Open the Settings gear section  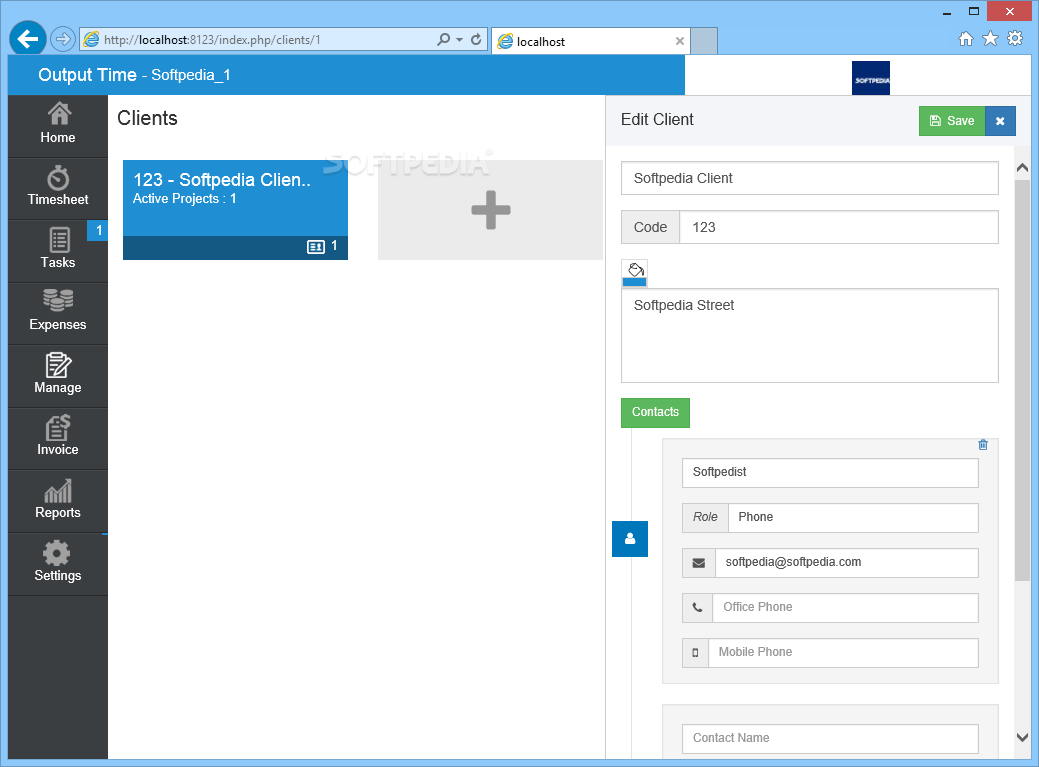[x=58, y=564]
